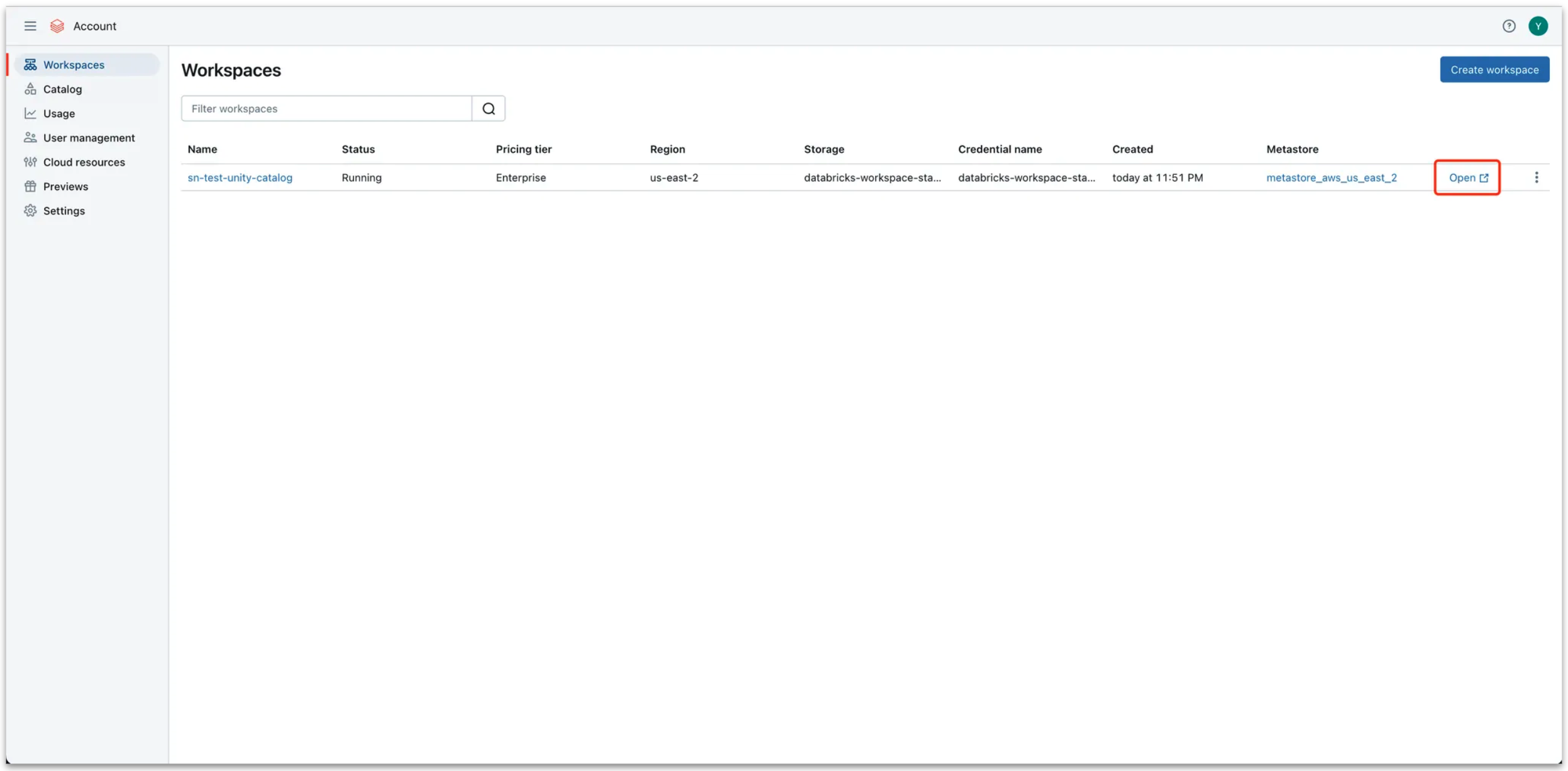Click the Name column header

coord(202,149)
